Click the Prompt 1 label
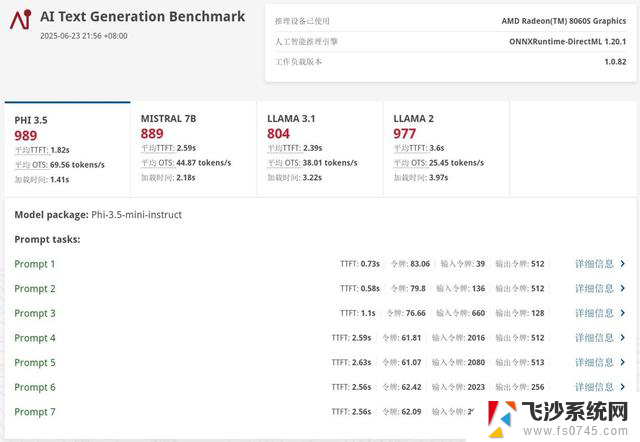The height and width of the screenshot is (442, 640). [x=35, y=264]
